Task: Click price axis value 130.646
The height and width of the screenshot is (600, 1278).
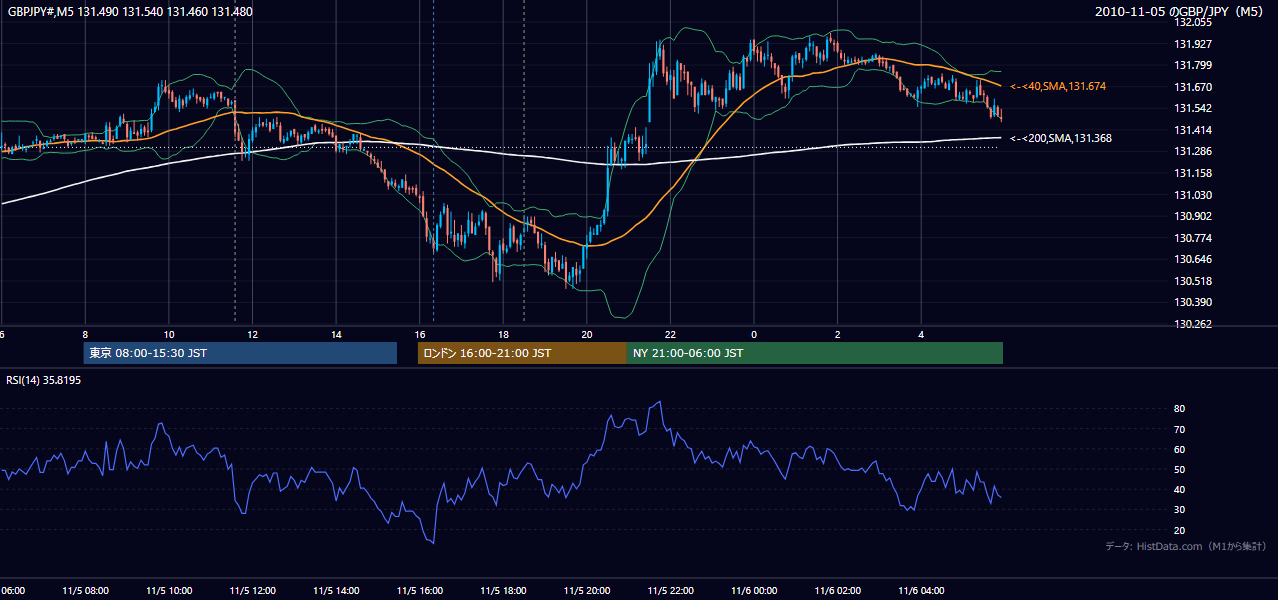Action: (x=1193, y=259)
